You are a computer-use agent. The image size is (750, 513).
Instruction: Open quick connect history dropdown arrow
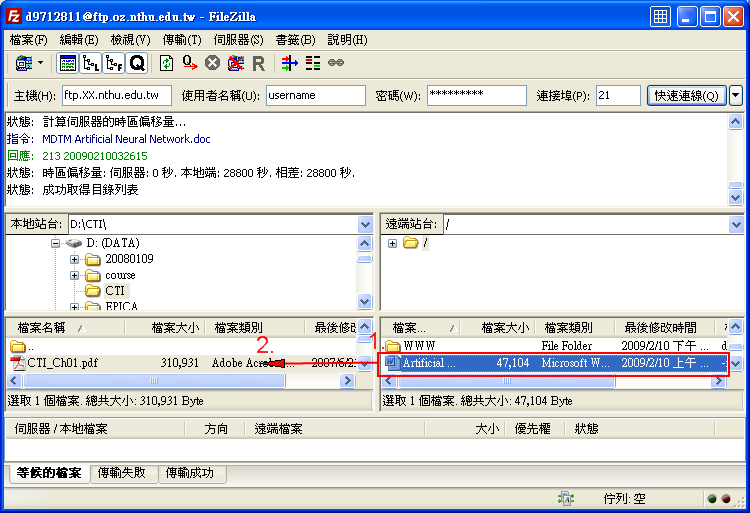[x=736, y=96]
